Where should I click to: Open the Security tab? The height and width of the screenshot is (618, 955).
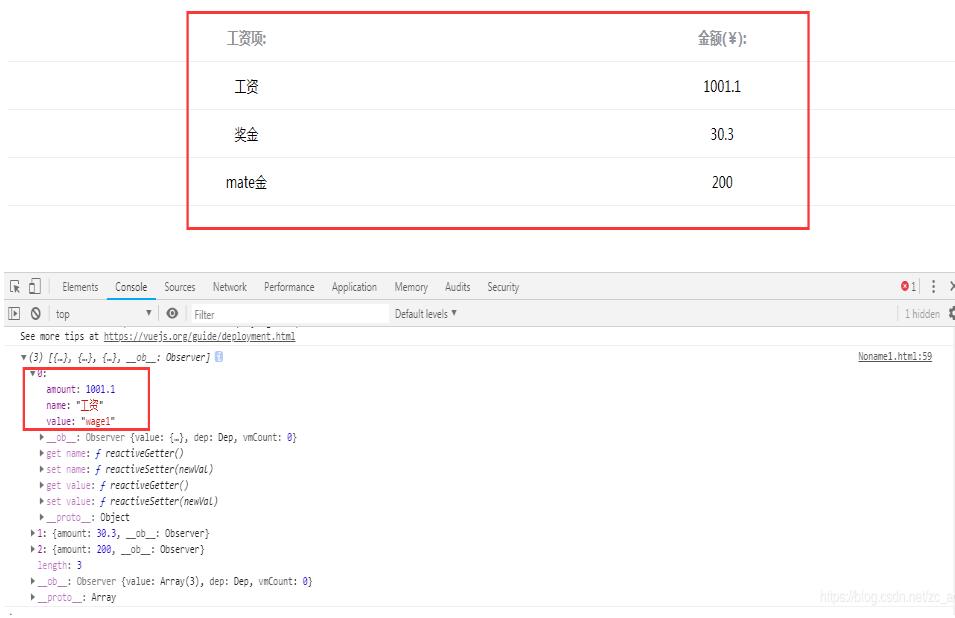tap(503, 287)
